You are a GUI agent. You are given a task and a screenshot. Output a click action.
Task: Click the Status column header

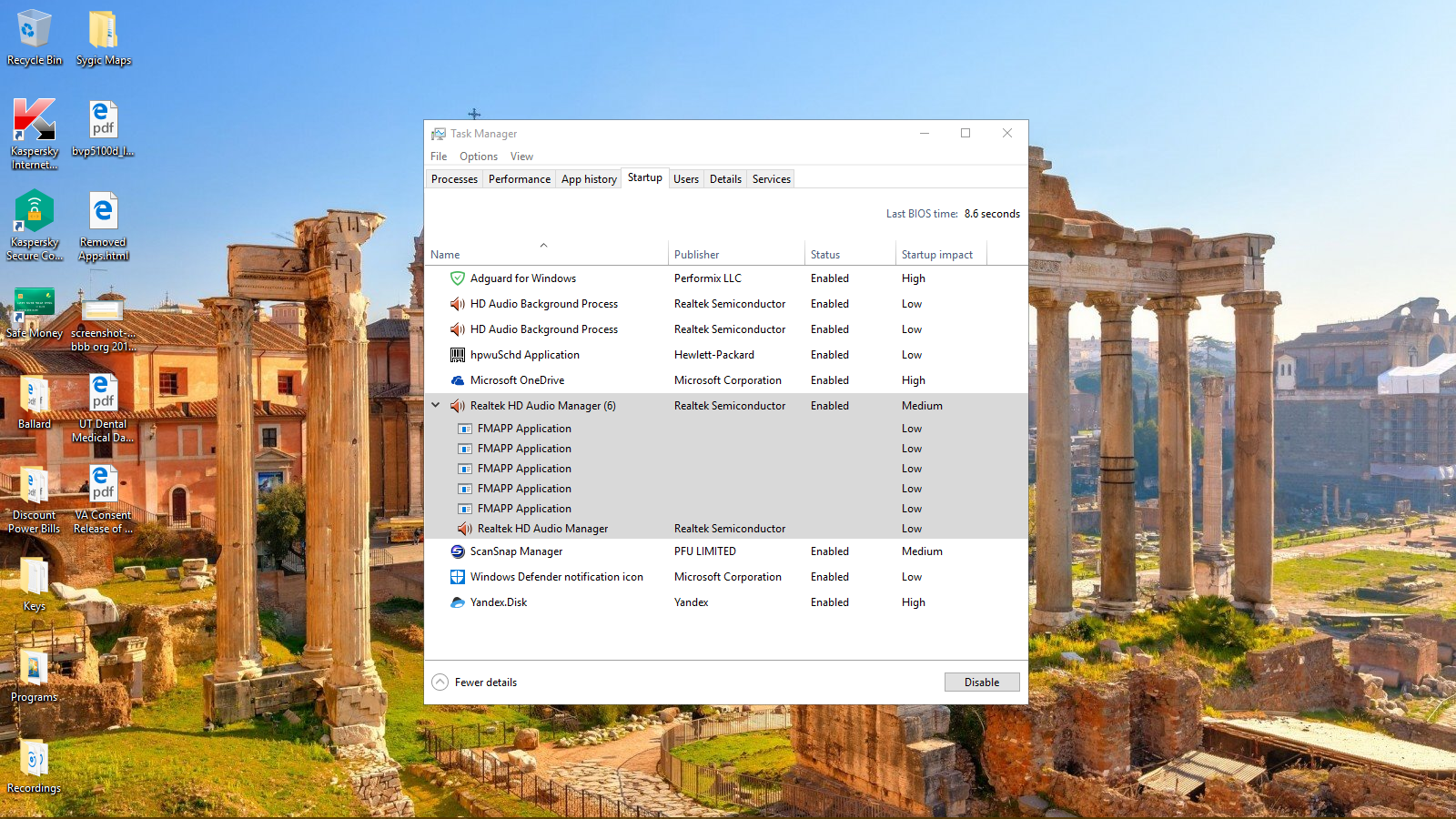825,255
